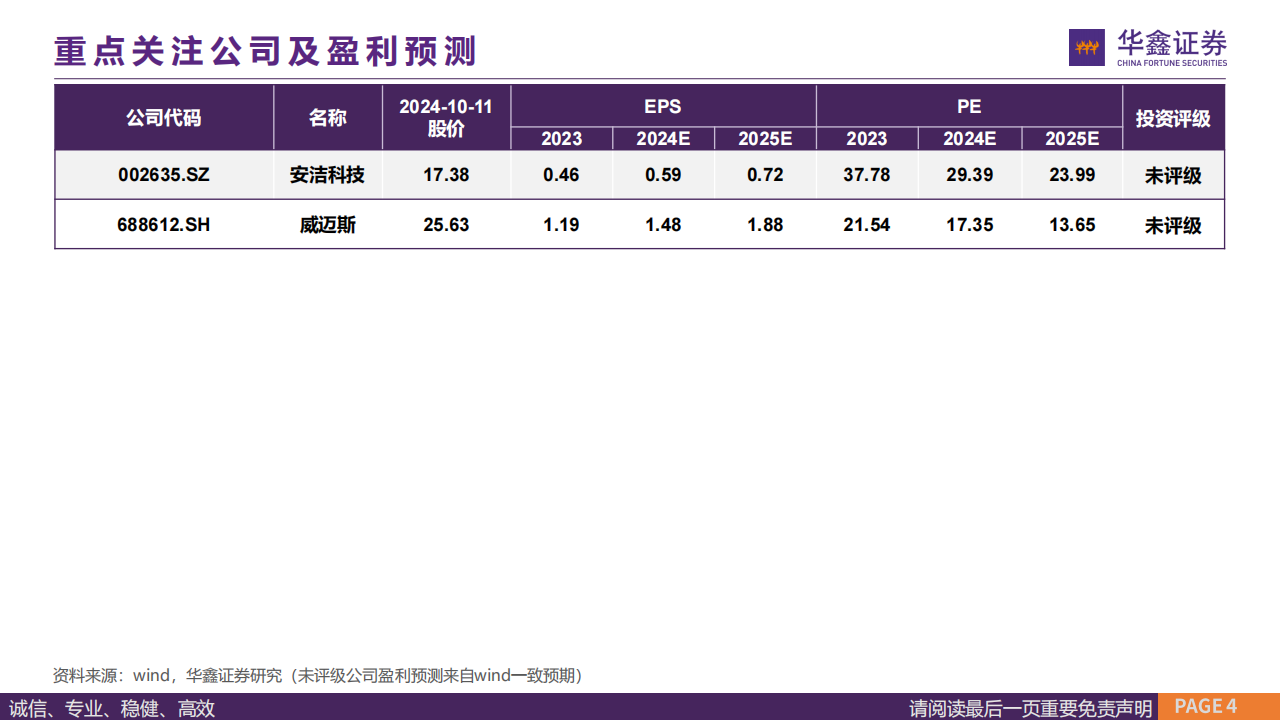Click the 名称 column header
This screenshot has width=1280, height=720.
[x=328, y=118]
